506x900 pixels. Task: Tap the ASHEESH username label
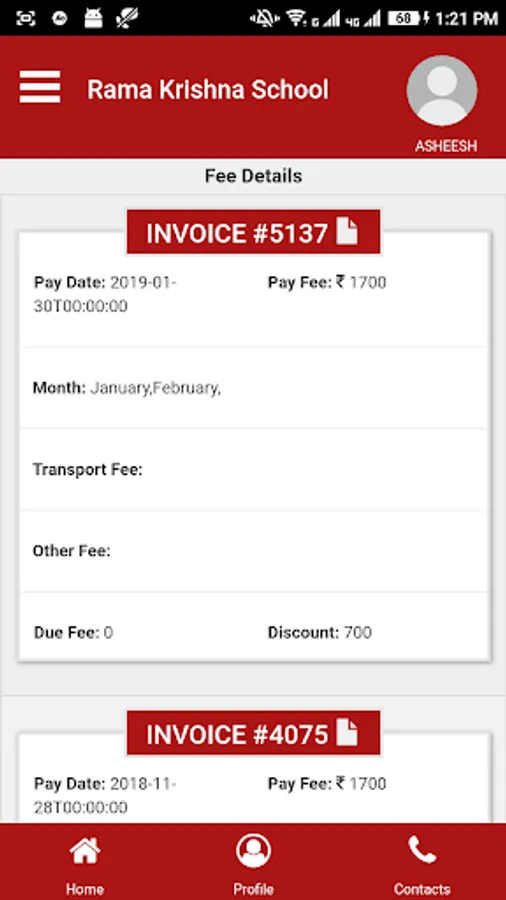pos(446,146)
